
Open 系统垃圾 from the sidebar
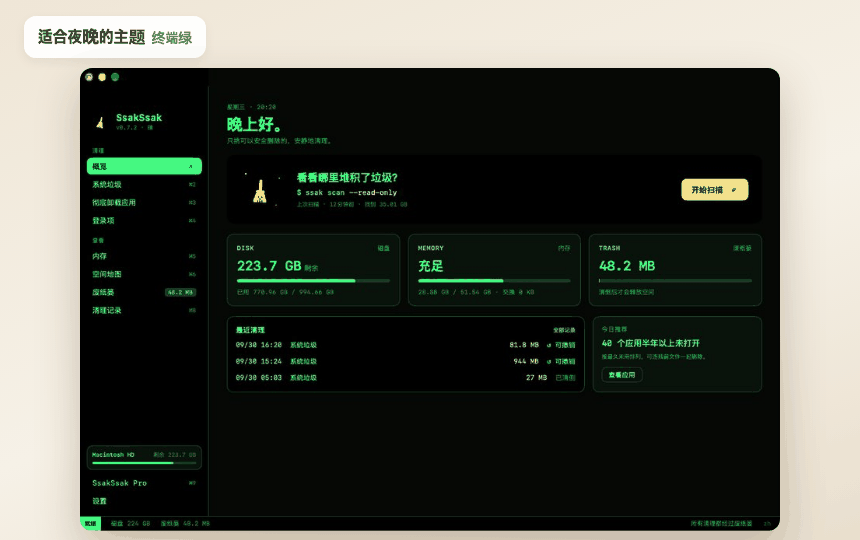[x=144, y=185]
